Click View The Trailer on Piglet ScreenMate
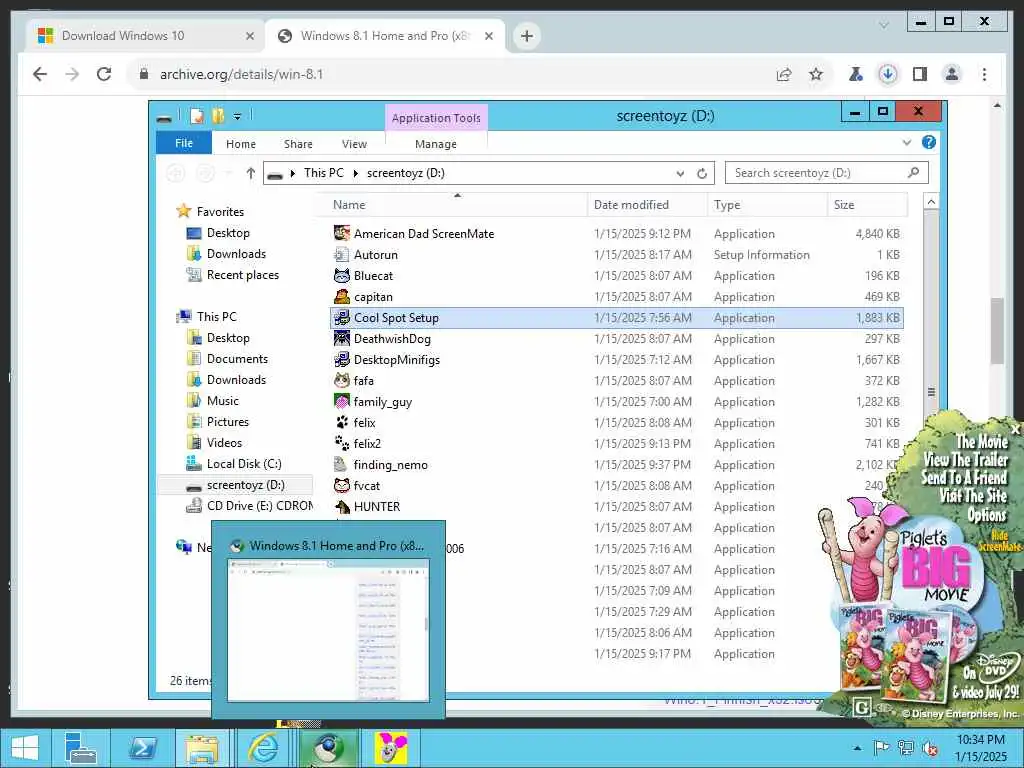Viewport: 1024px width, 768px height. 965,460
